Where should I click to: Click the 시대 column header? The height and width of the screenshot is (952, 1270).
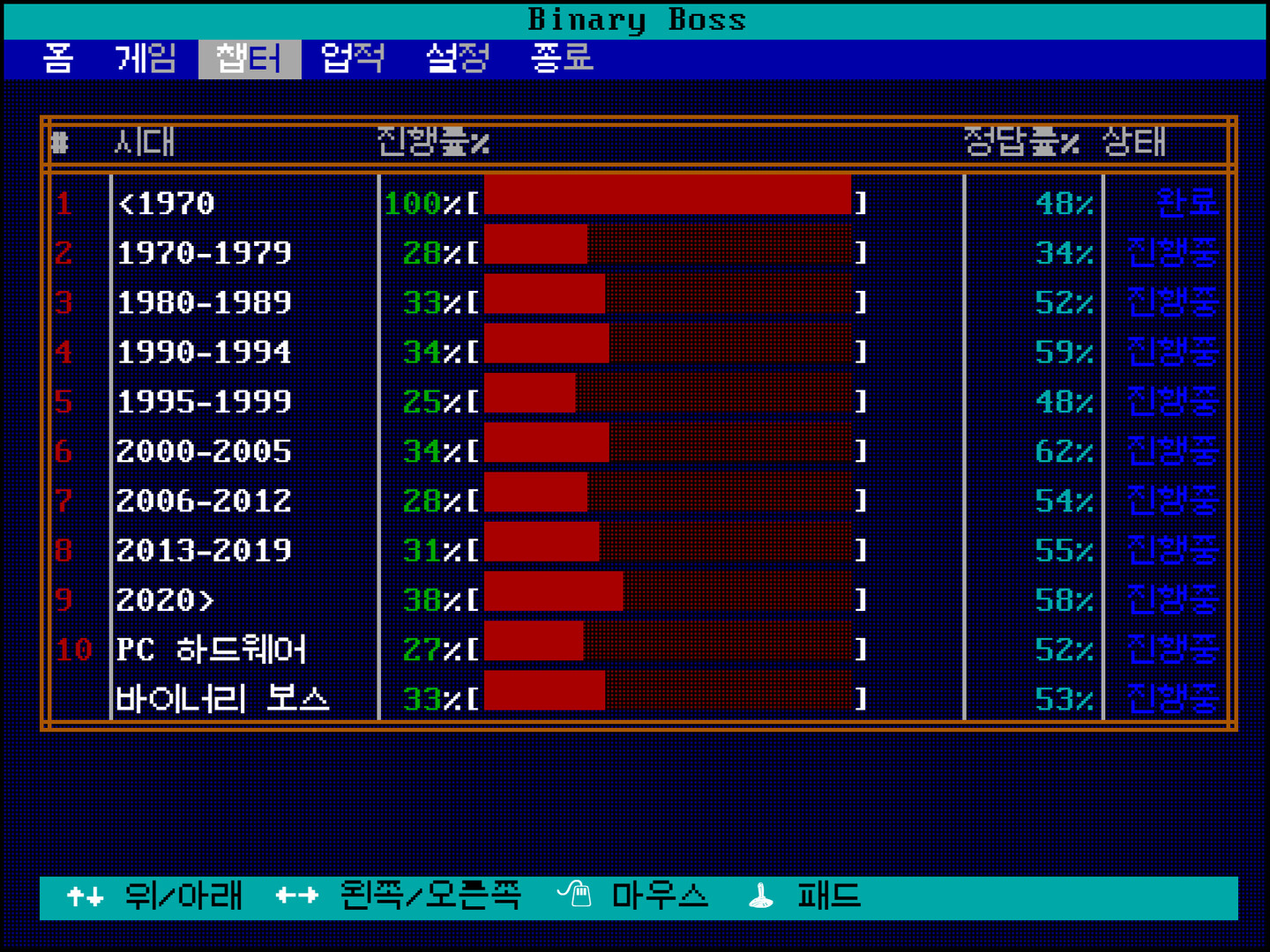point(145,142)
